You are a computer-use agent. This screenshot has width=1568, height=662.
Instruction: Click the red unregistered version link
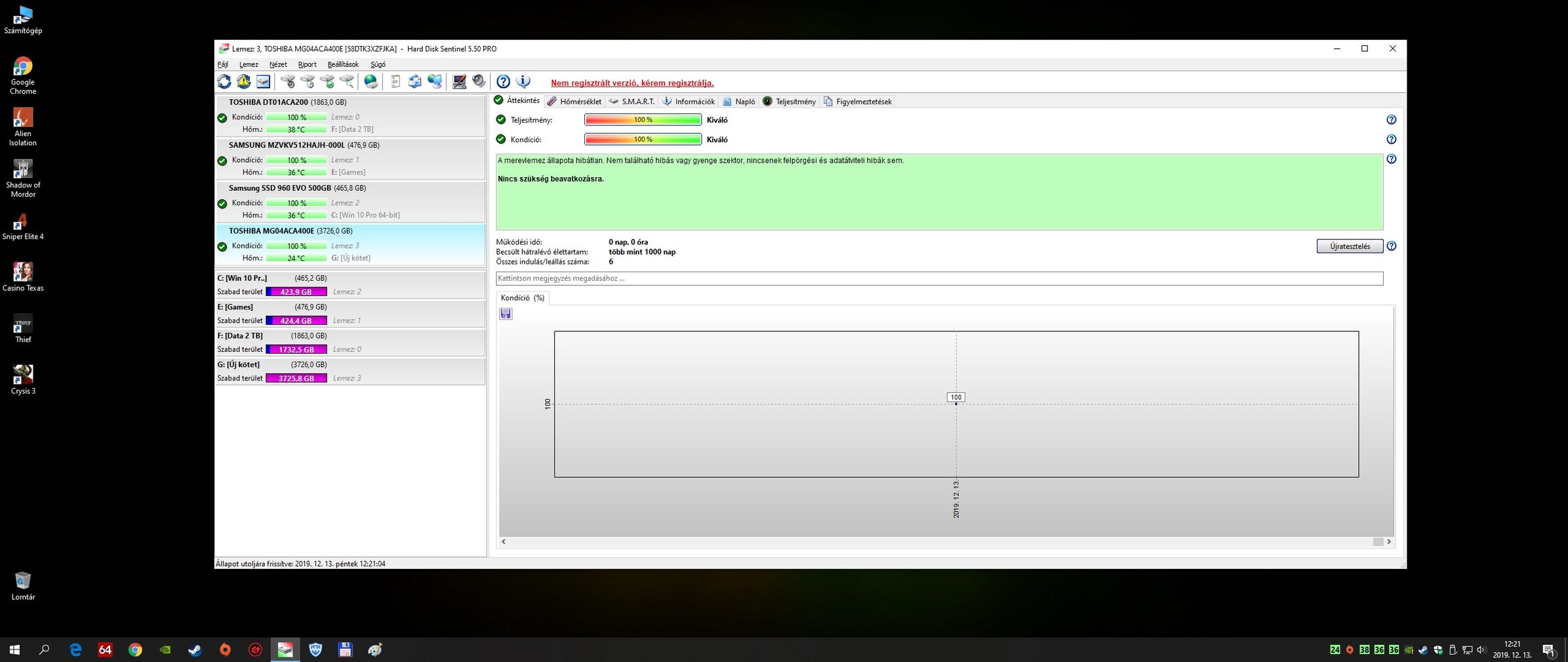pos(632,83)
